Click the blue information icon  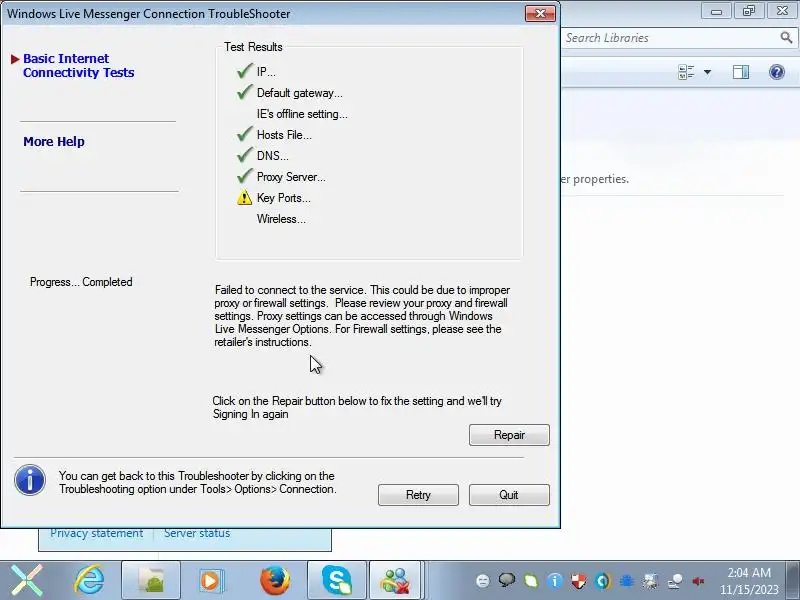pyautogui.click(x=30, y=480)
